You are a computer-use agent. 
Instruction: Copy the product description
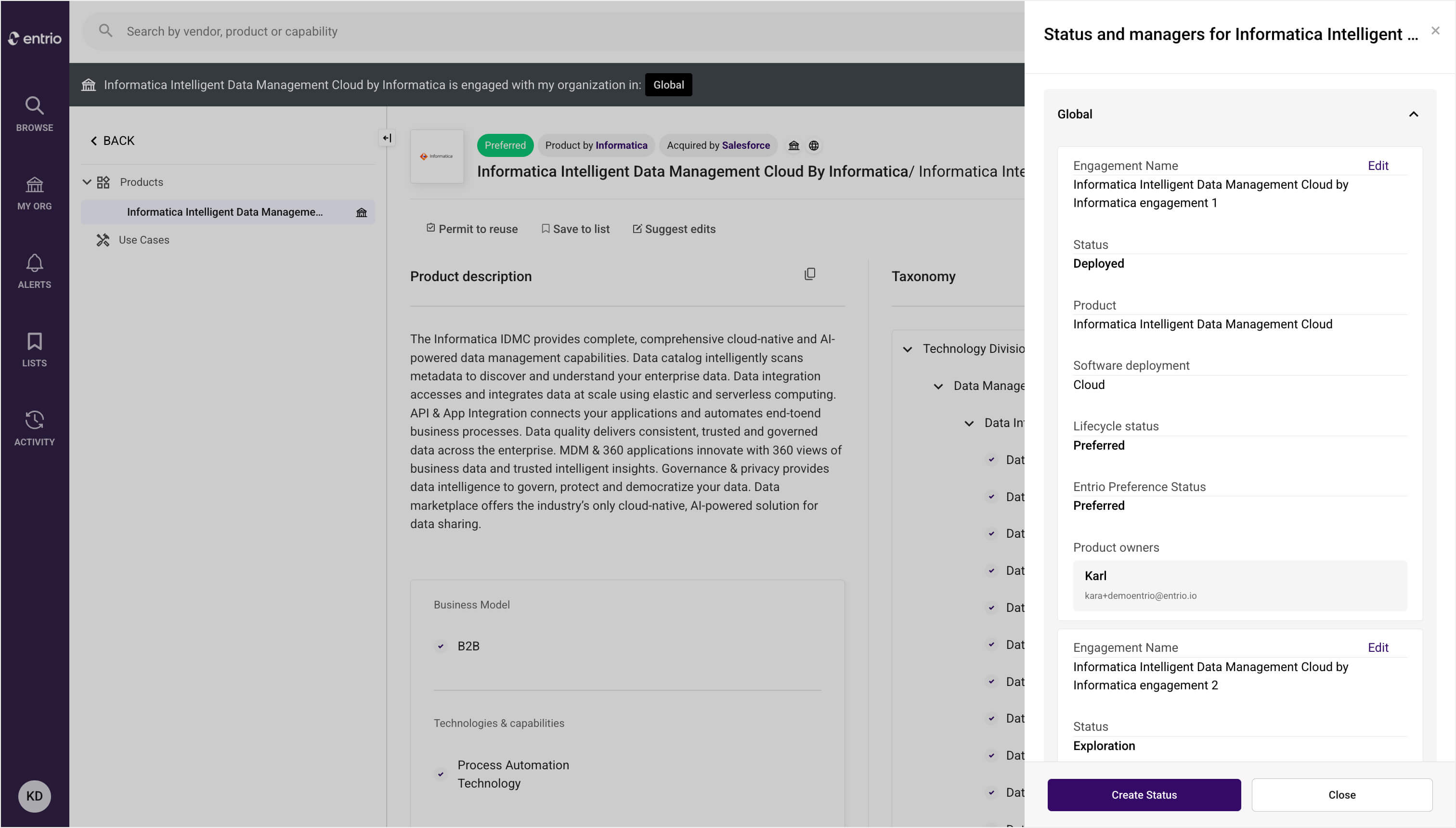coord(810,274)
